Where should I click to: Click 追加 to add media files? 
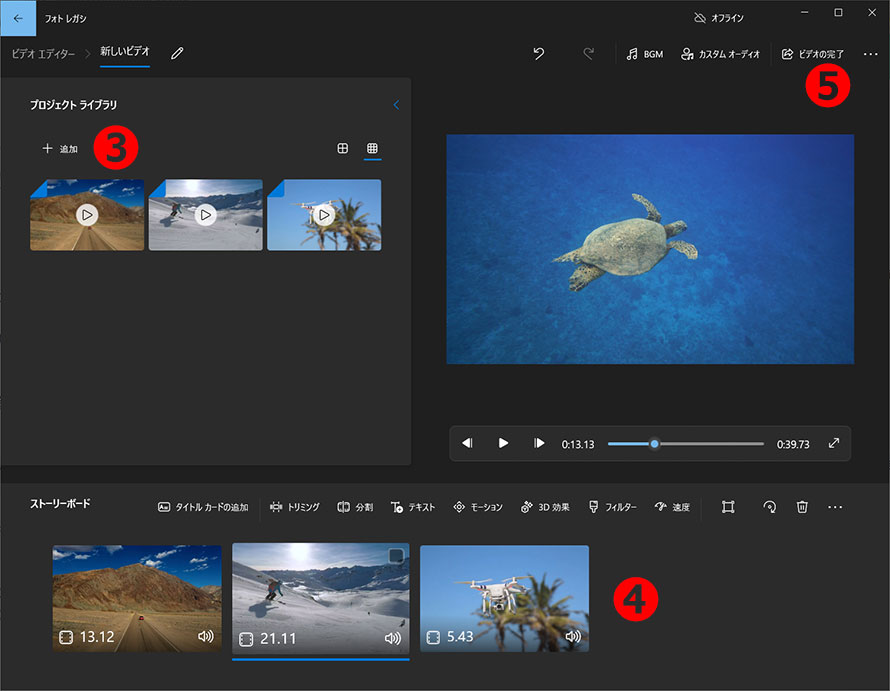tap(59, 148)
